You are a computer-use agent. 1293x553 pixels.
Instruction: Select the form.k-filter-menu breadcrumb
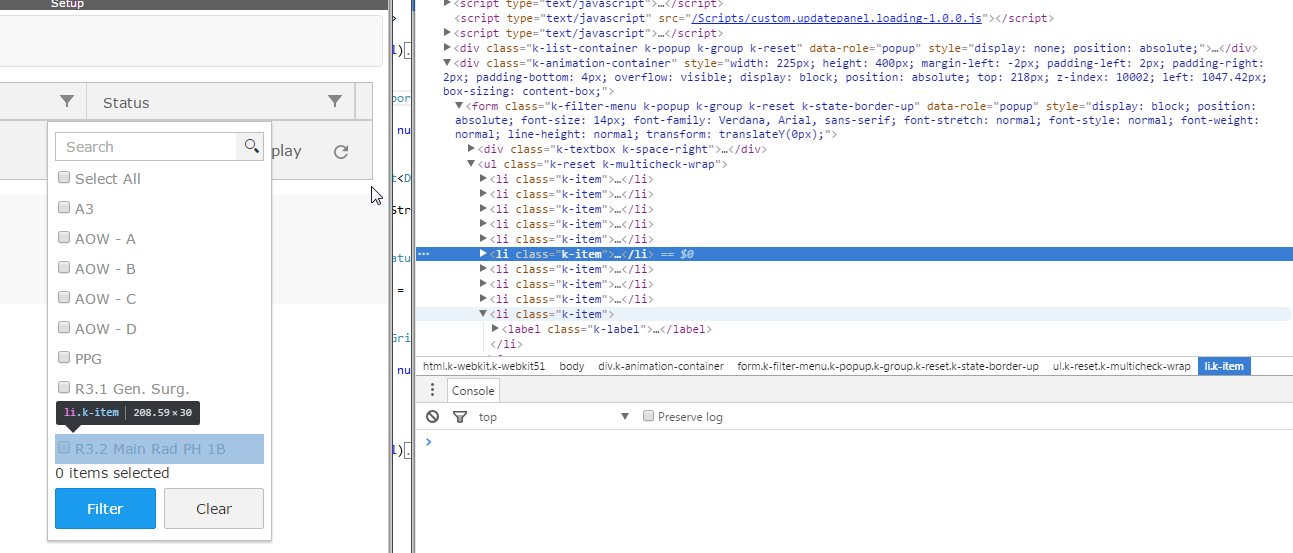pos(888,366)
